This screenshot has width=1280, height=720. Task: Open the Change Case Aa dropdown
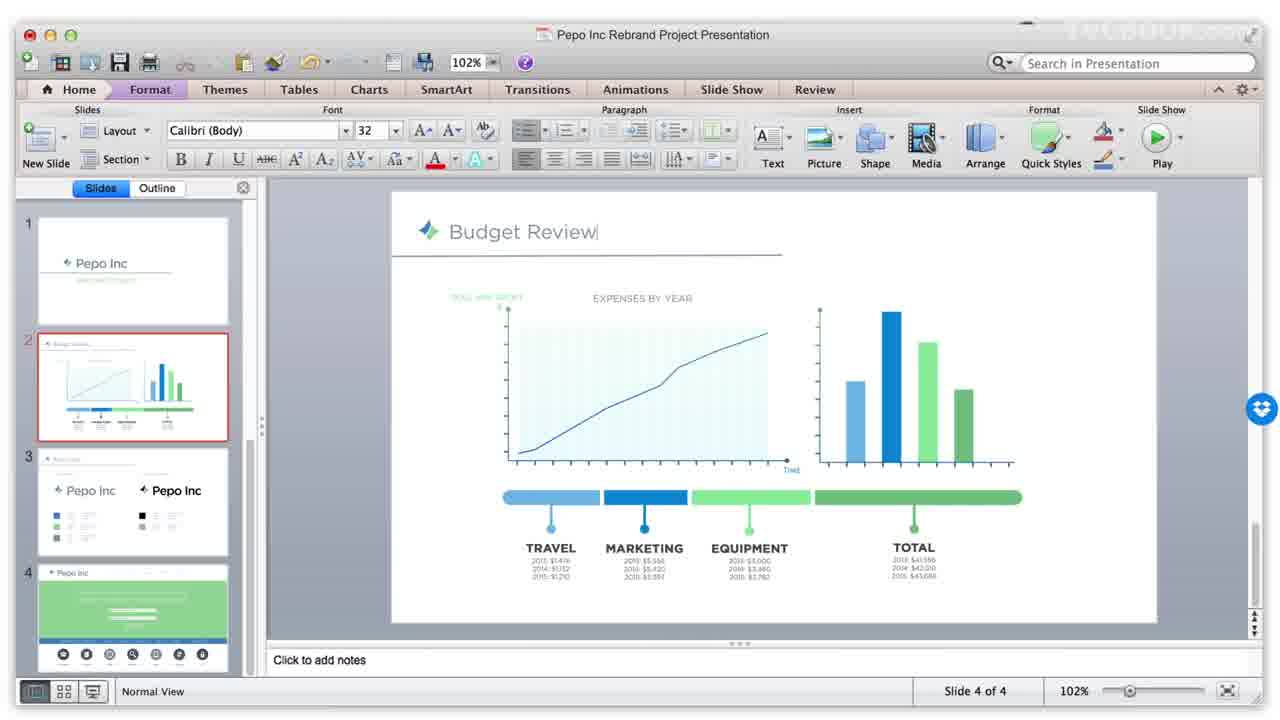tap(399, 159)
